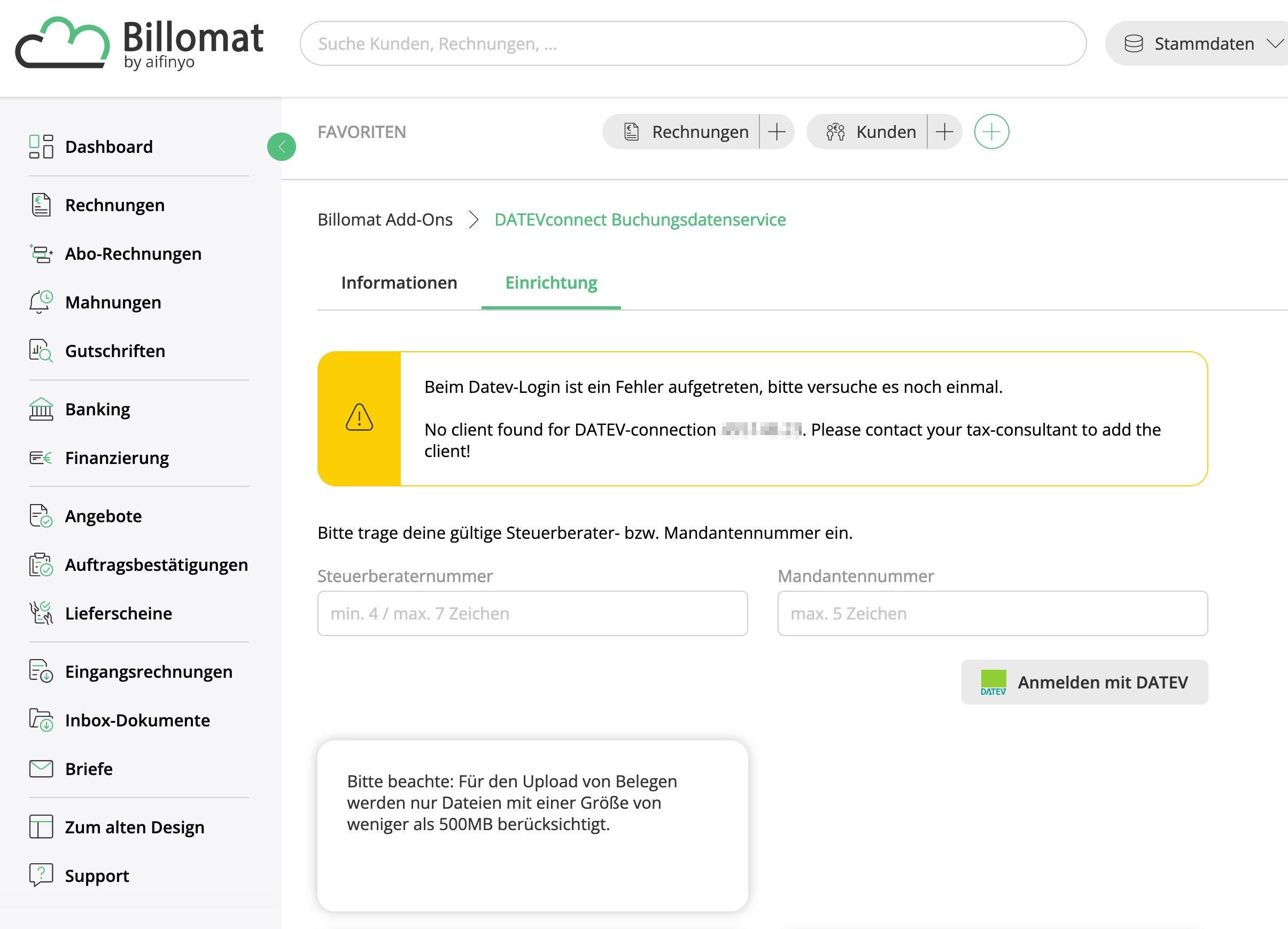Go to Billomat Add-Ons breadcrumb
Screen dimensions: 1288x929
[x=385, y=220]
